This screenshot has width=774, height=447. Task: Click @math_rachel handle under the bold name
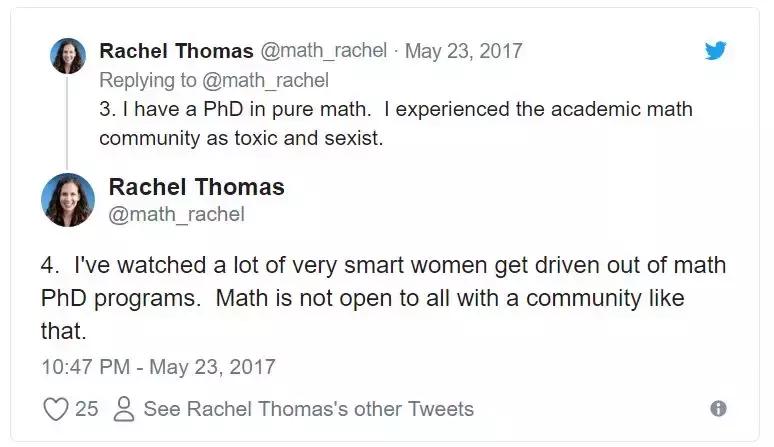click(x=176, y=214)
